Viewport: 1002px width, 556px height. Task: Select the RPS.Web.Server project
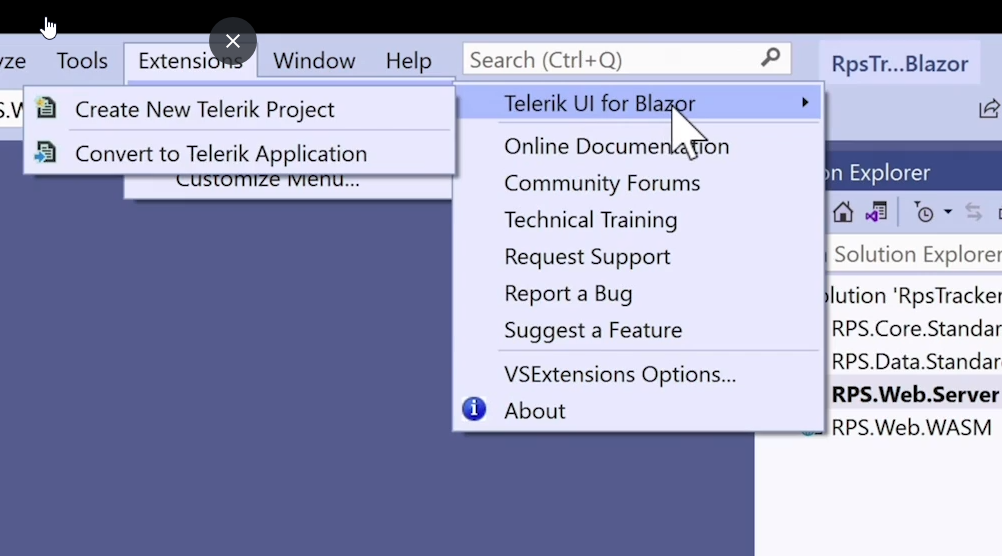tap(914, 394)
